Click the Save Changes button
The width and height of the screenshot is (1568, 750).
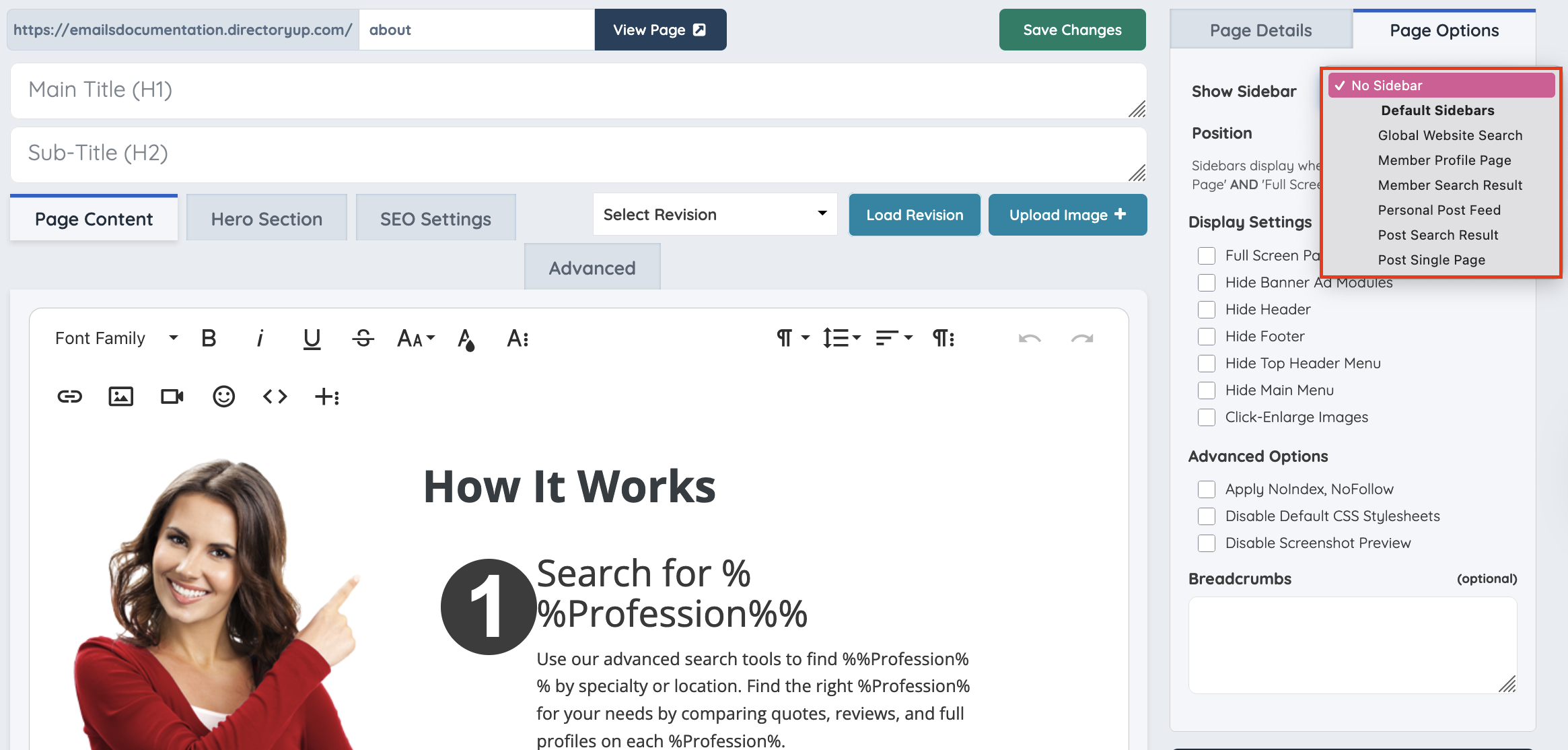click(x=1072, y=30)
